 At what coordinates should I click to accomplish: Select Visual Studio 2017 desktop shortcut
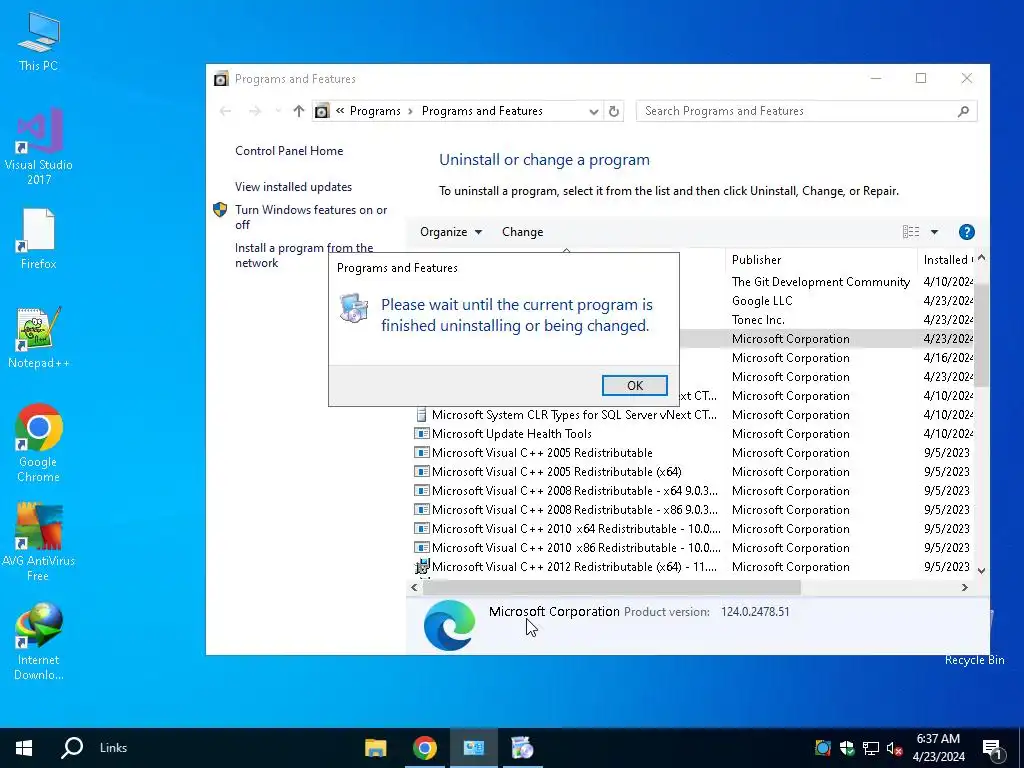[39, 146]
